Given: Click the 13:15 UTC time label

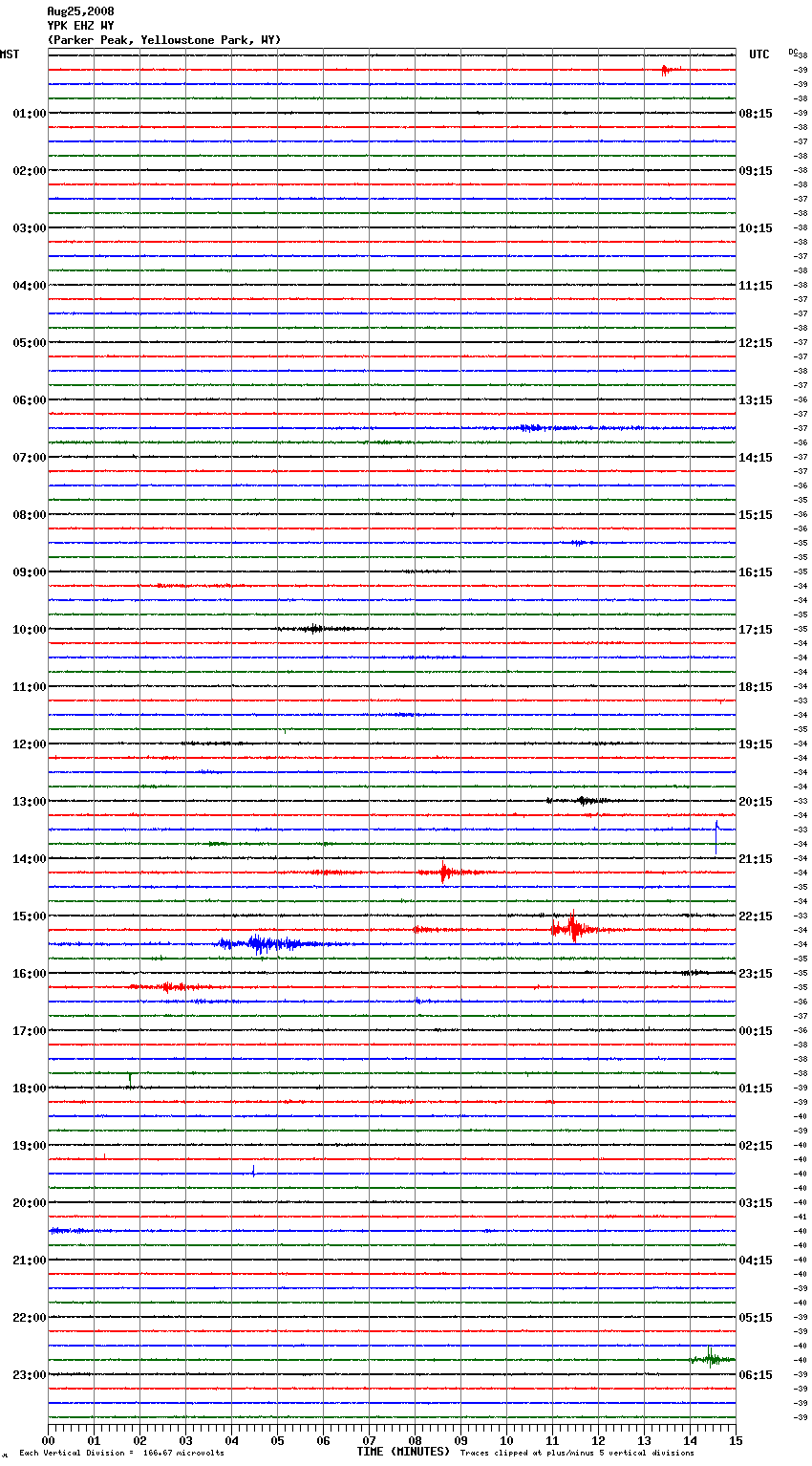Looking at the screenshot, I should [x=756, y=400].
